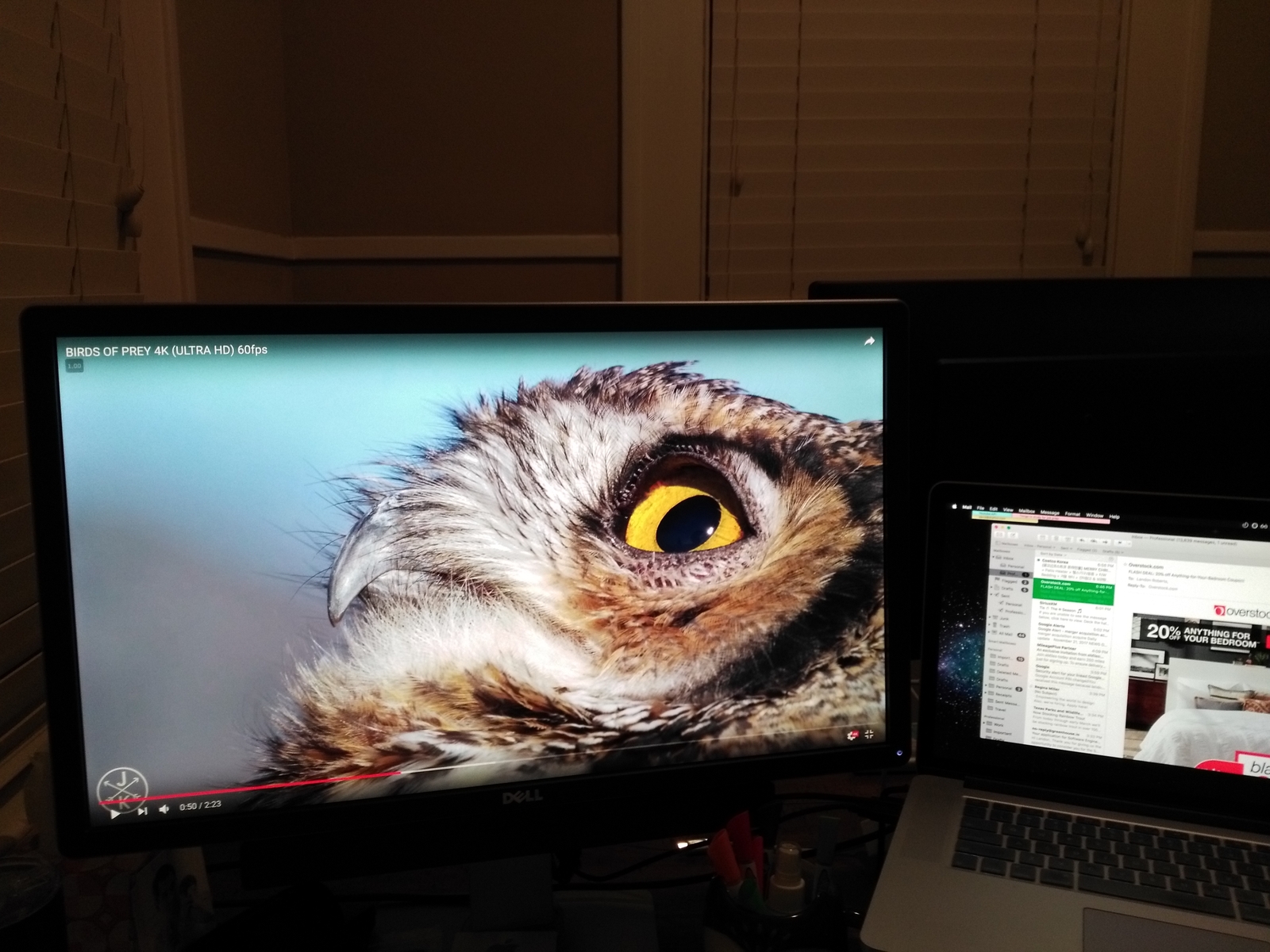Select the MileagePlus Partner email

coord(1071,656)
